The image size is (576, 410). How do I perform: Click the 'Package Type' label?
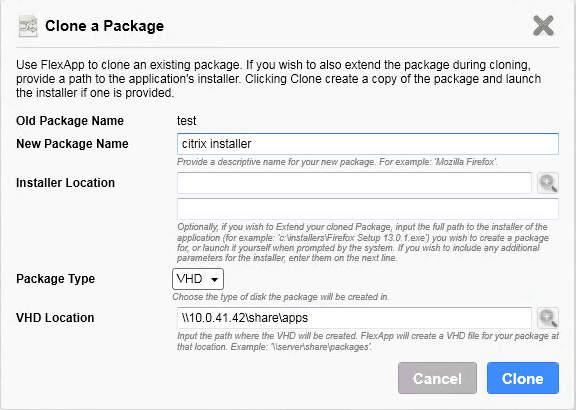click(x=55, y=279)
